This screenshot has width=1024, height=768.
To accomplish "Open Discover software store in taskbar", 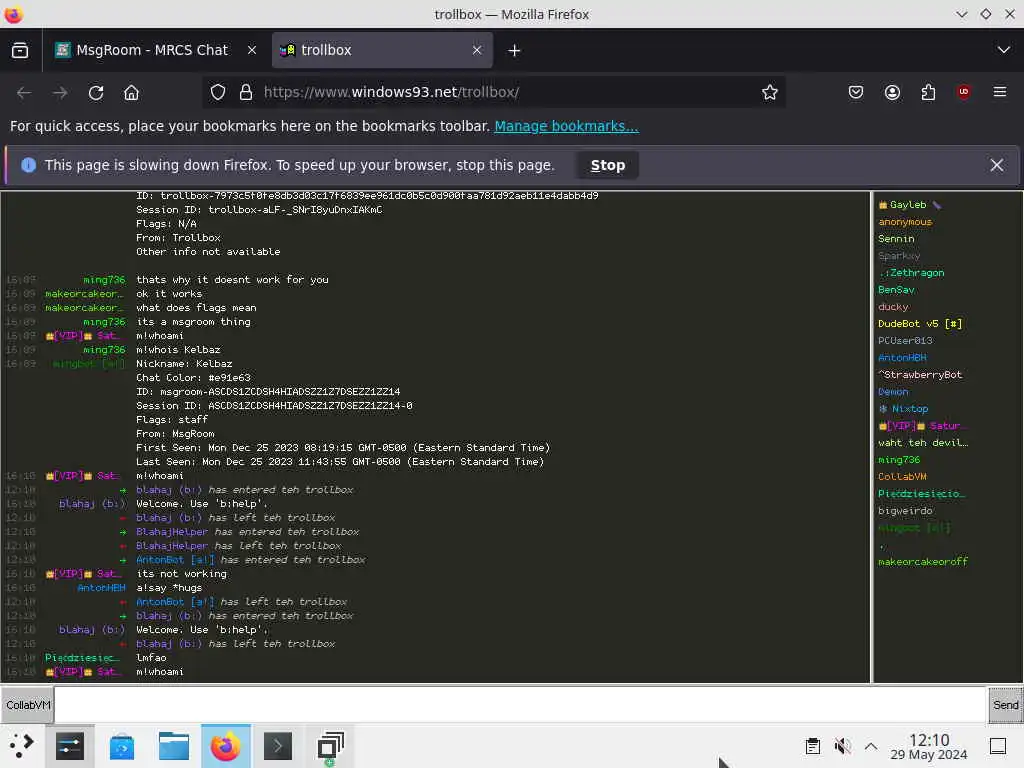I will pyautogui.click(x=122, y=746).
